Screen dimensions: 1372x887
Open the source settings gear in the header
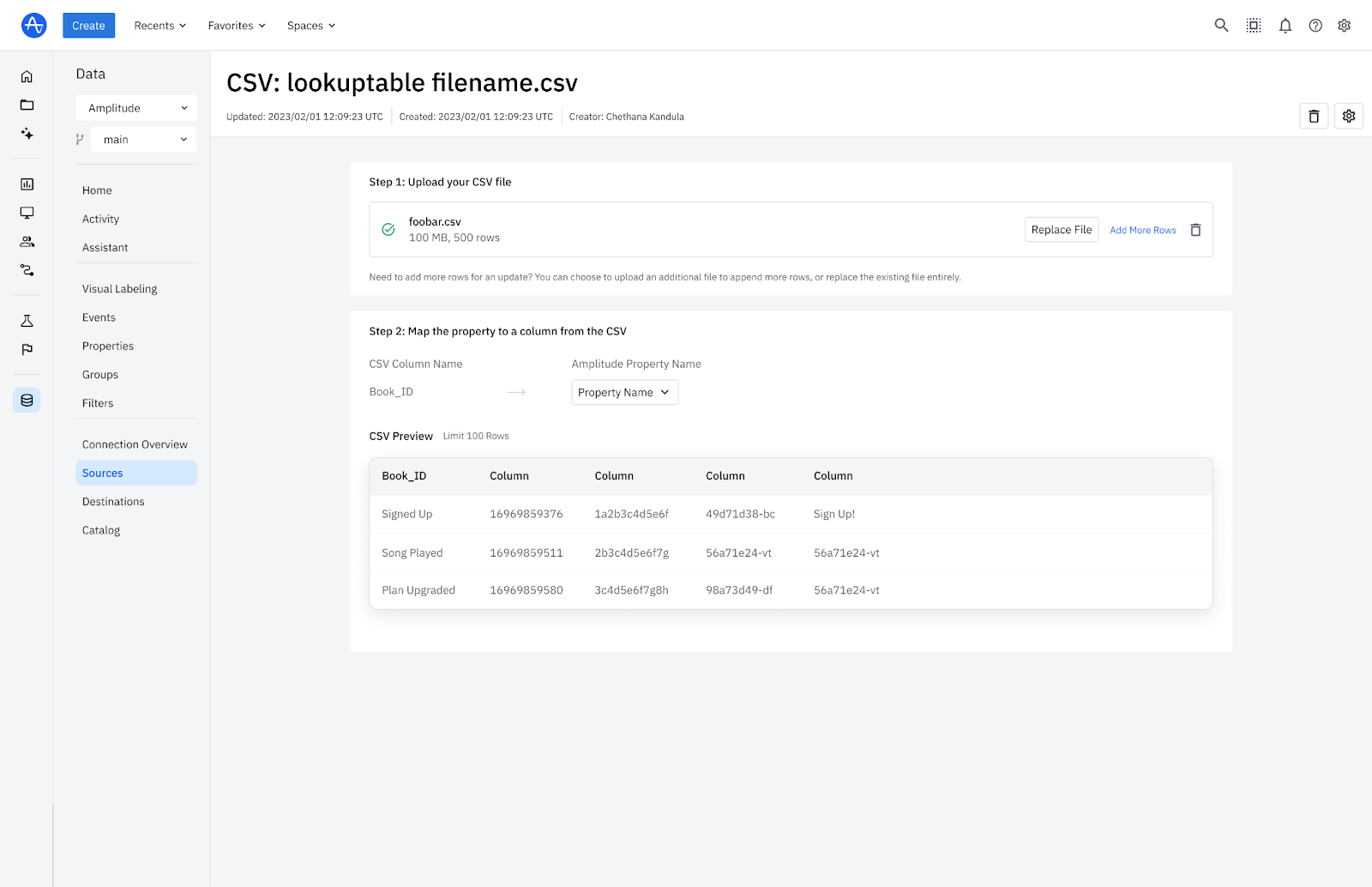click(1349, 116)
